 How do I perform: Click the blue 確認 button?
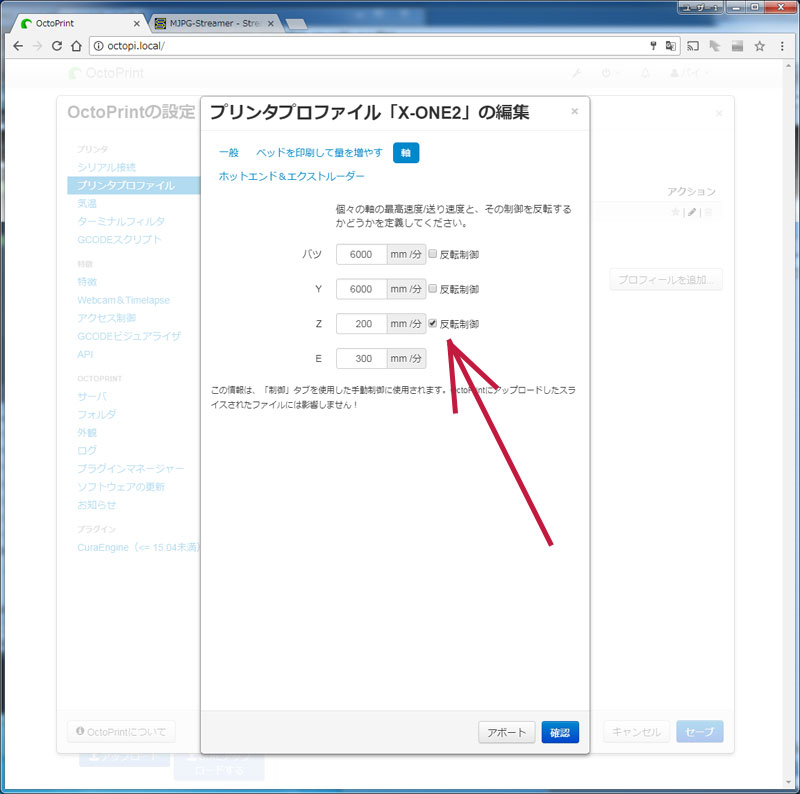pyautogui.click(x=560, y=732)
